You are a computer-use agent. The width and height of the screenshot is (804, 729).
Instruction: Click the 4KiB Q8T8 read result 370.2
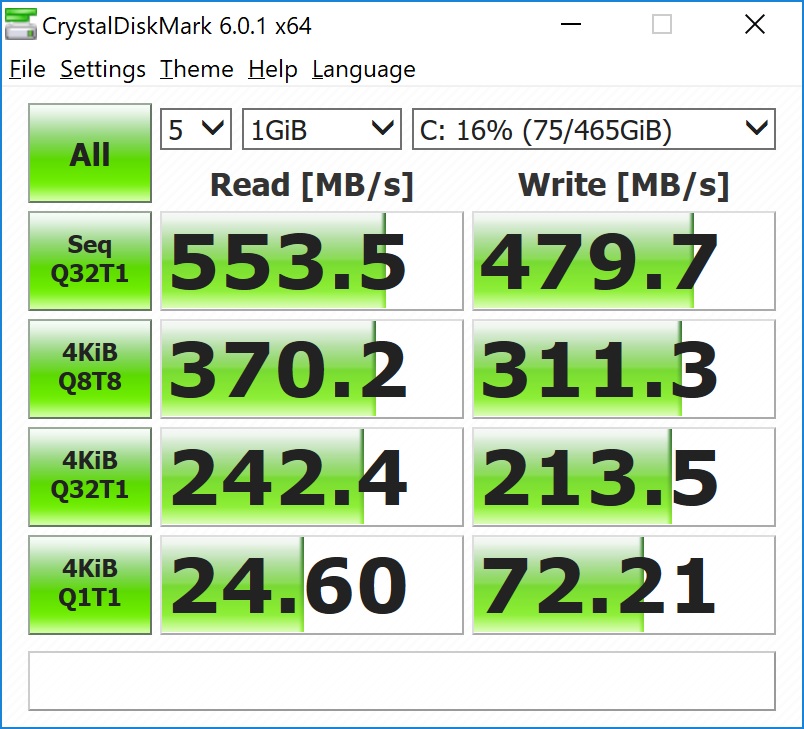(x=312, y=369)
